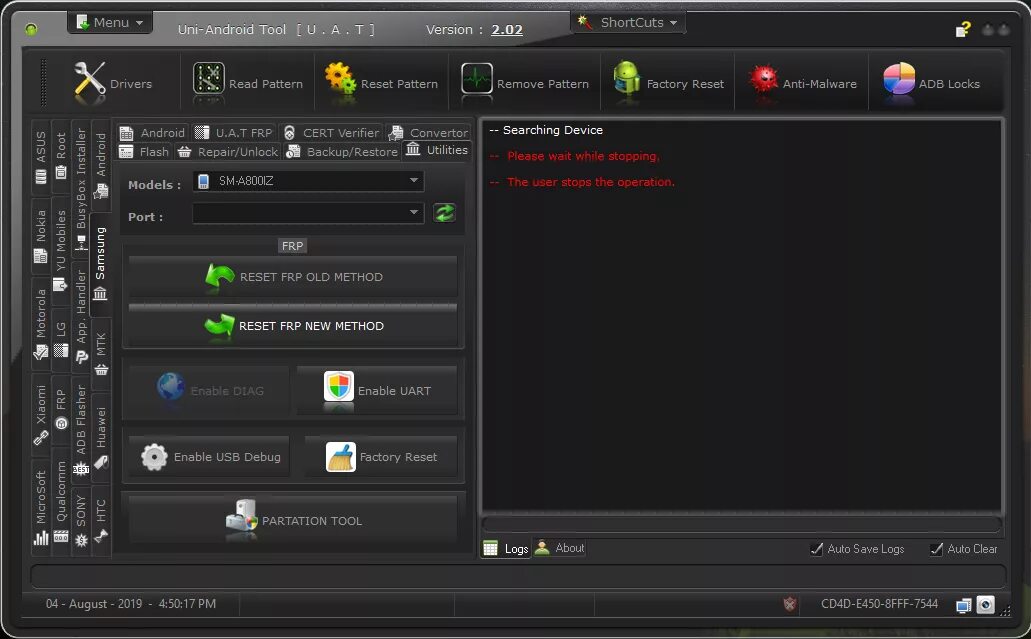Open the Repair/Unlock tab
Image resolution: width=1031 pixels, height=639 pixels.
pos(229,152)
